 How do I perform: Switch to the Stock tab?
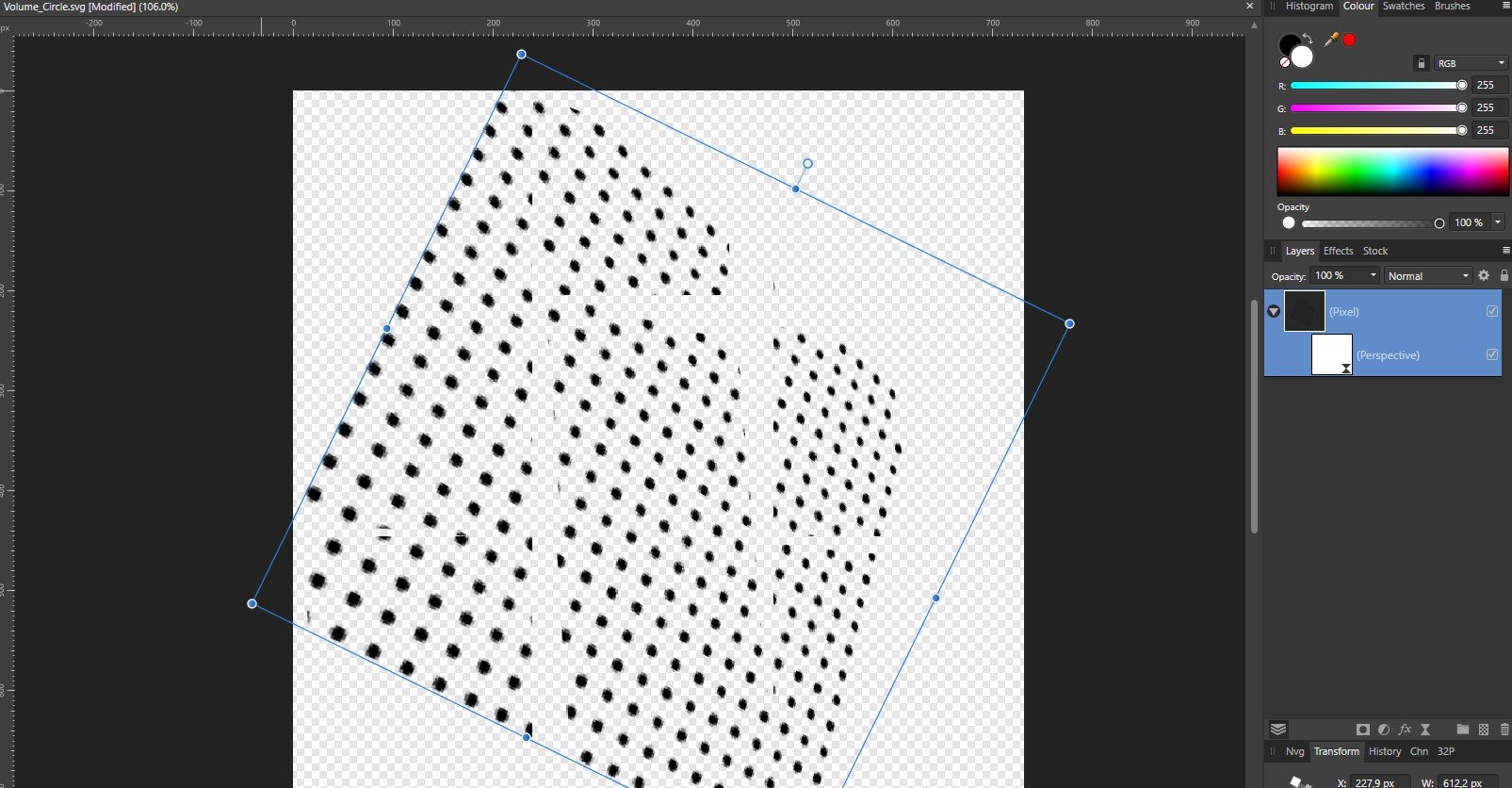[x=1375, y=251]
